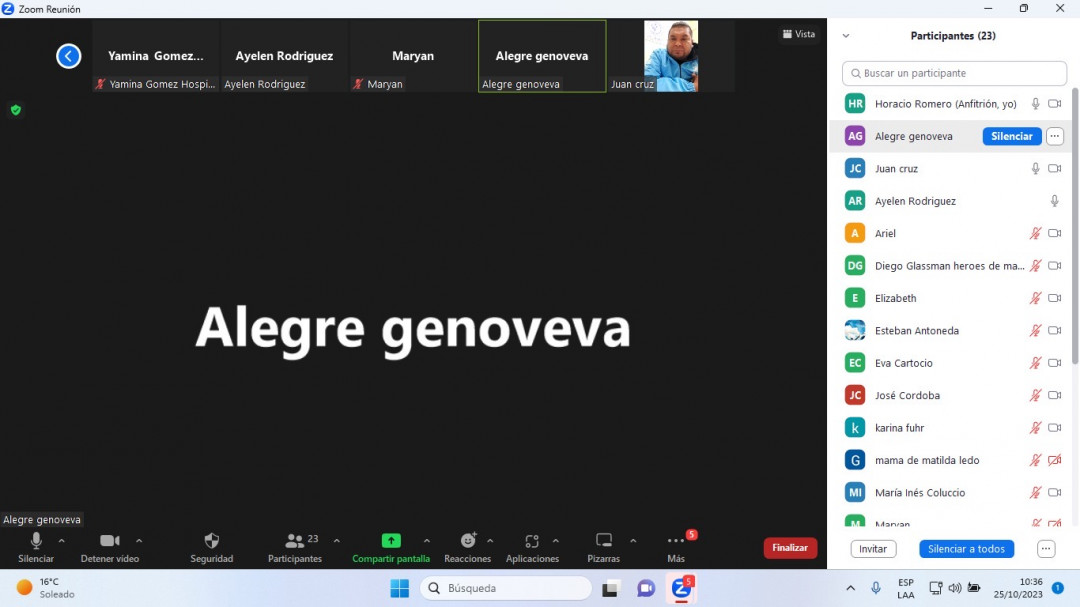
Task: Click Ariel muted microphone icon
Action: coord(1035,234)
